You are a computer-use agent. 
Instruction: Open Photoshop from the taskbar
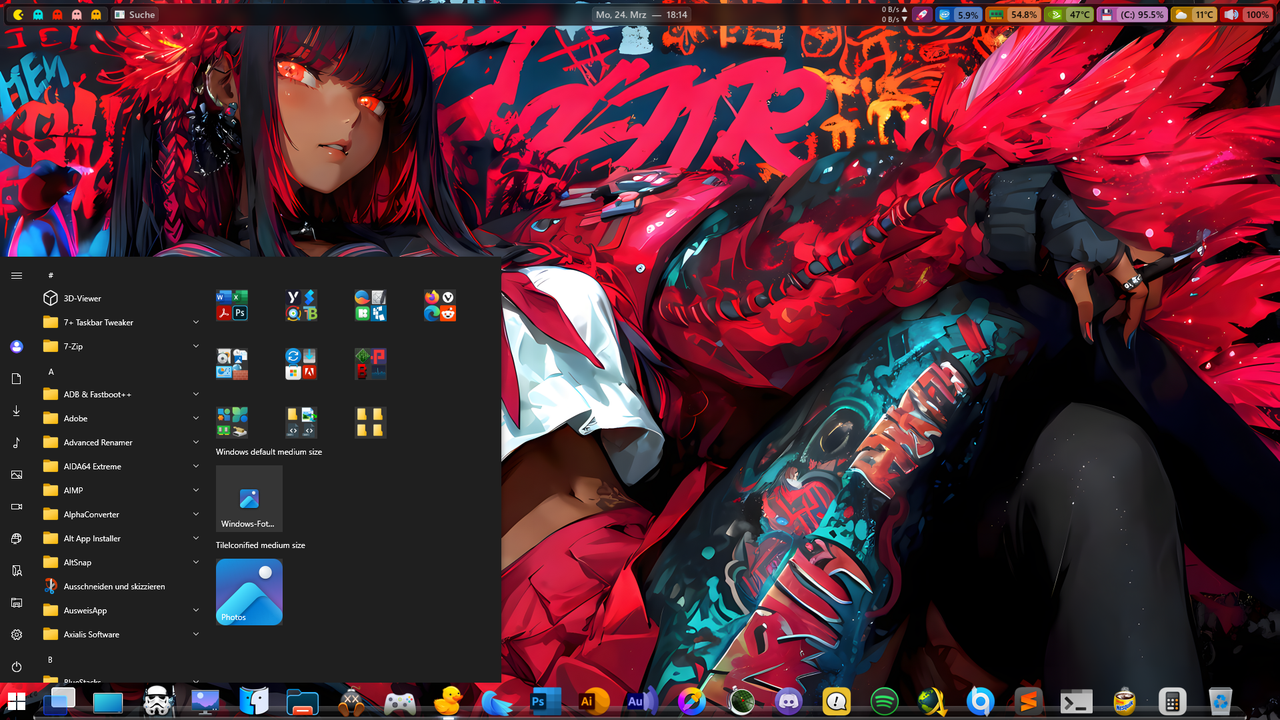[544, 702]
